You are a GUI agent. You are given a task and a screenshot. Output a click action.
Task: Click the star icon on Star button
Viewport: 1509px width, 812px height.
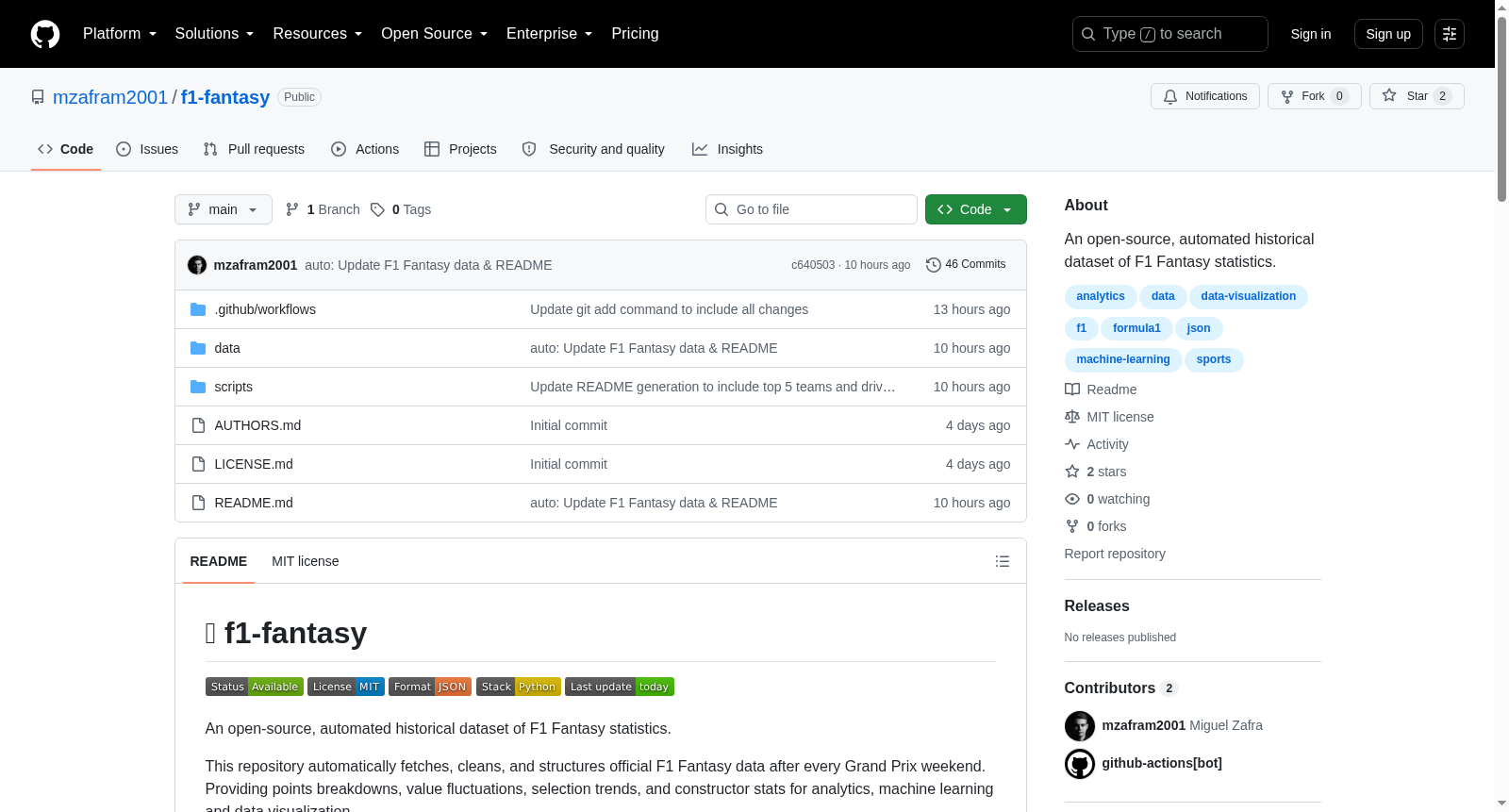1389,95
